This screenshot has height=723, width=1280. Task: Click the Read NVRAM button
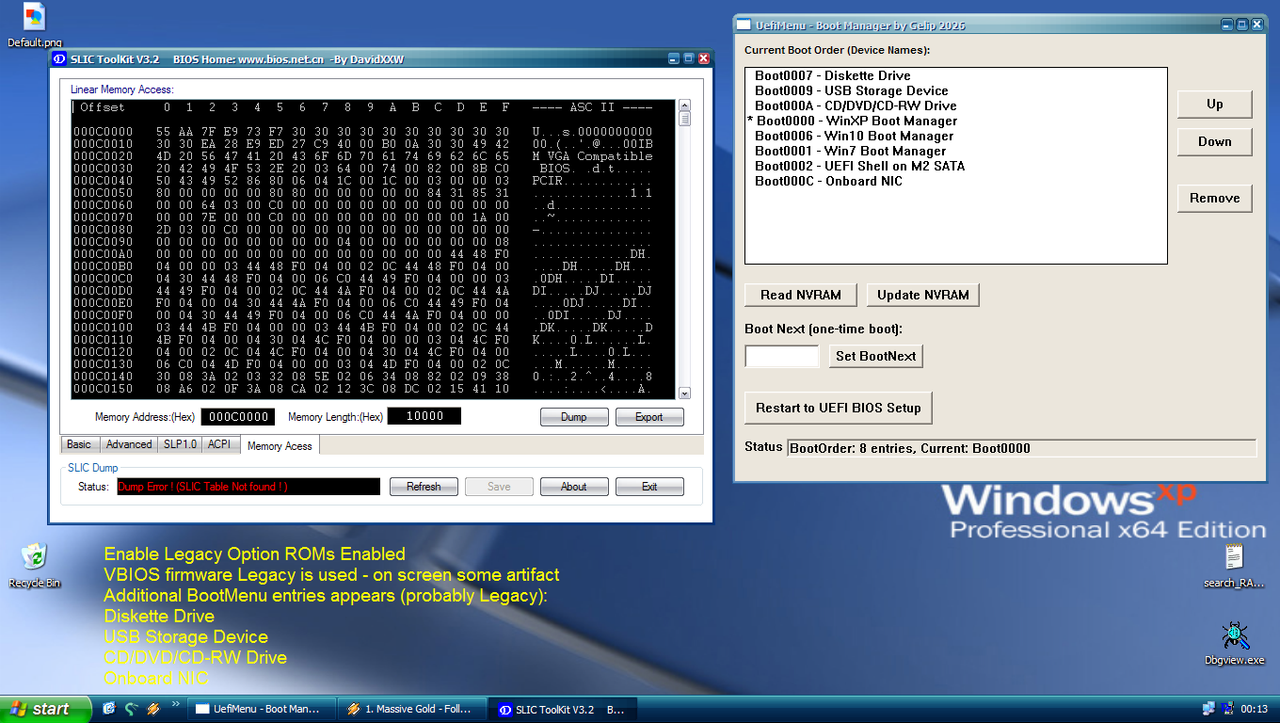coord(801,295)
